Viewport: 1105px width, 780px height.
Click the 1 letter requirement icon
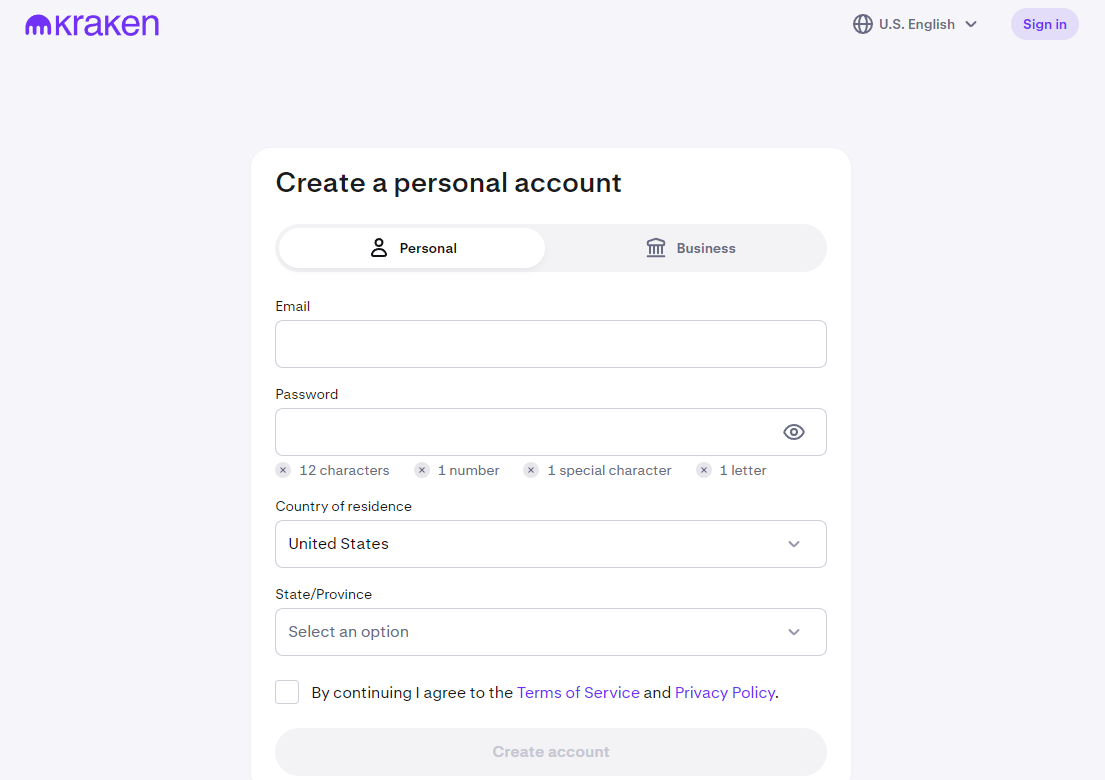click(704, 470)
